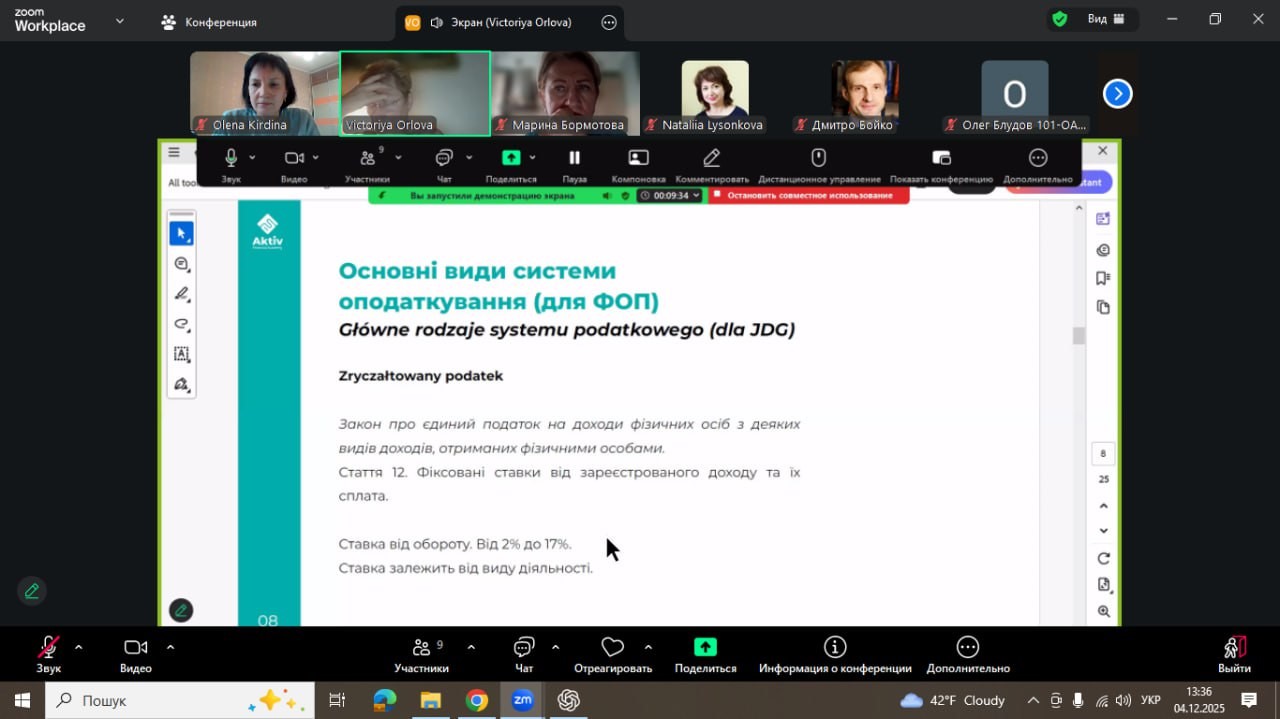Unmute microphone with Звук button
The width and height of the screenshot is (1280, 719).
48,648
